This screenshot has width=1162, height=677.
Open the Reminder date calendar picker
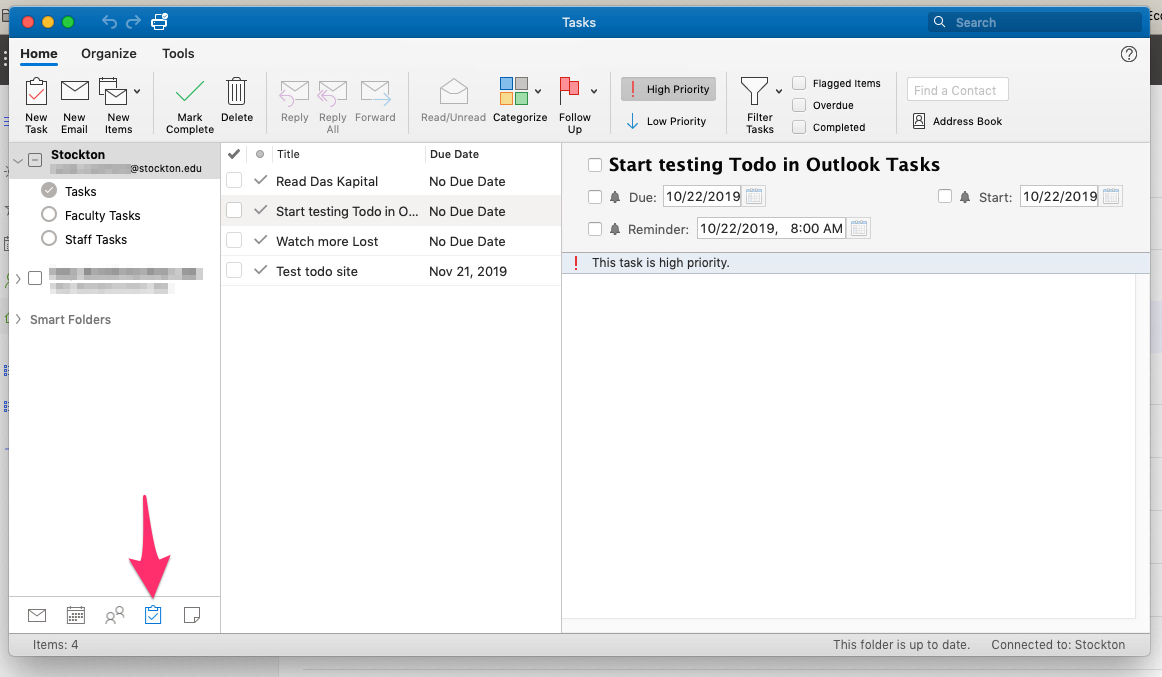[859, 228]
